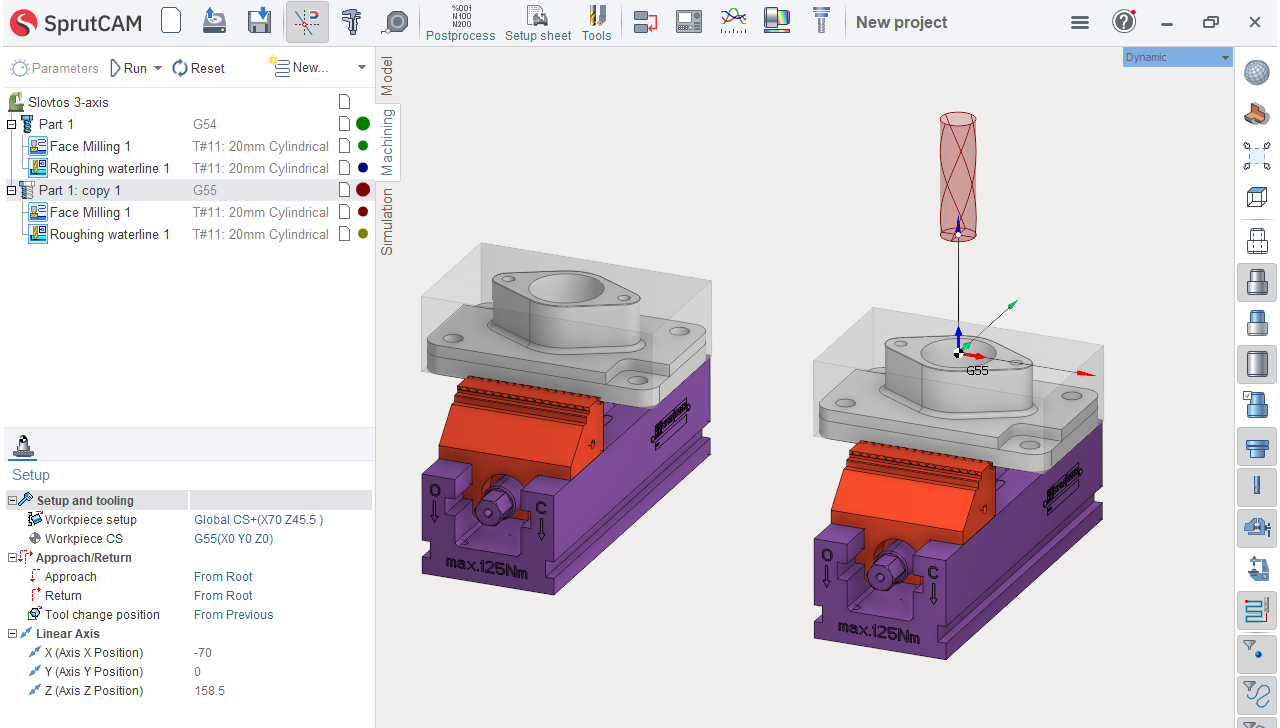Viewport: 1280px width, 728px height.
Task: Select Roughing waterline 1 under Part 1
Action: click(x=110, y=168)
